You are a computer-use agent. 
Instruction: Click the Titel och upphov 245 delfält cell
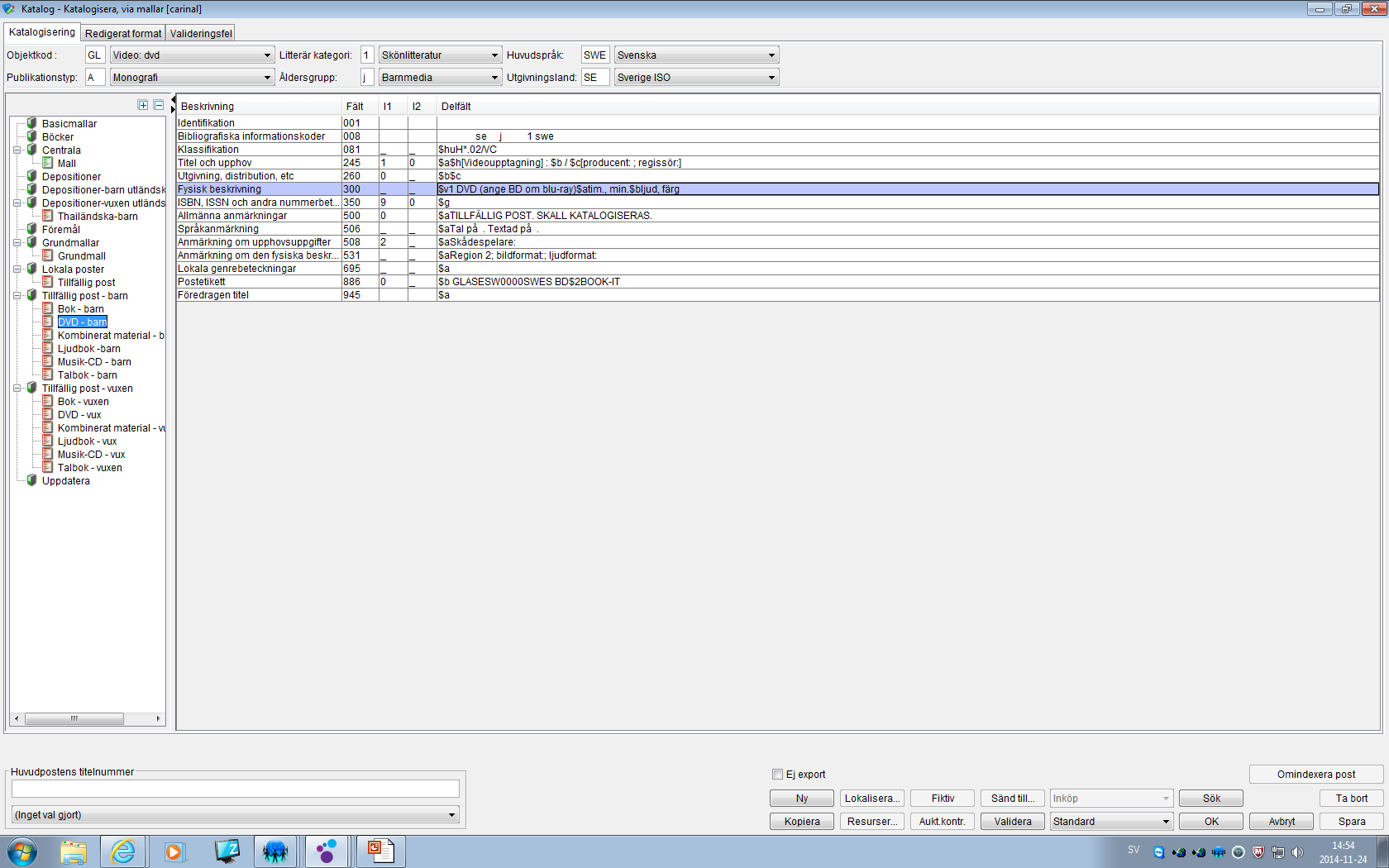pyautogui.click(x=908, y=163)
